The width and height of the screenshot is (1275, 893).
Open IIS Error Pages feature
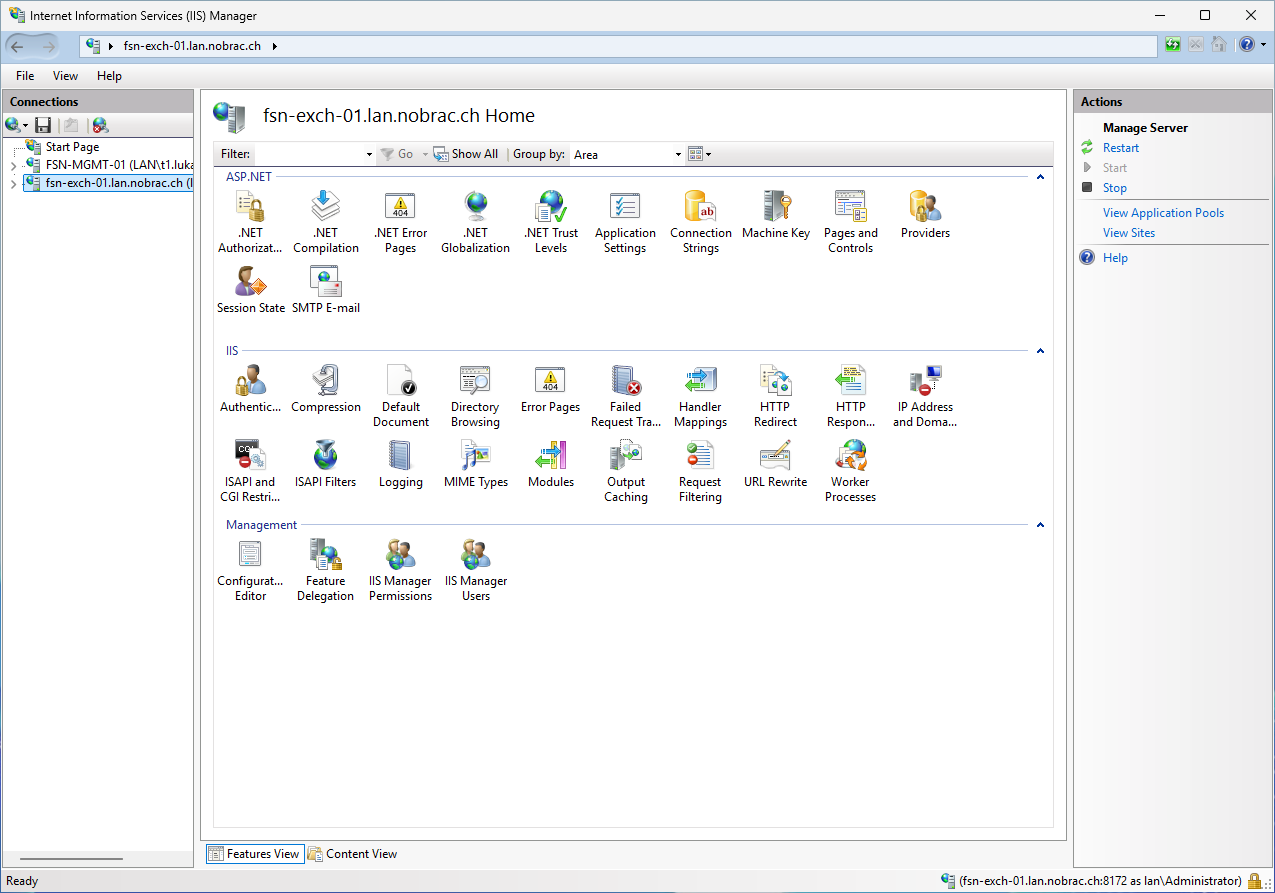(550, 389)
